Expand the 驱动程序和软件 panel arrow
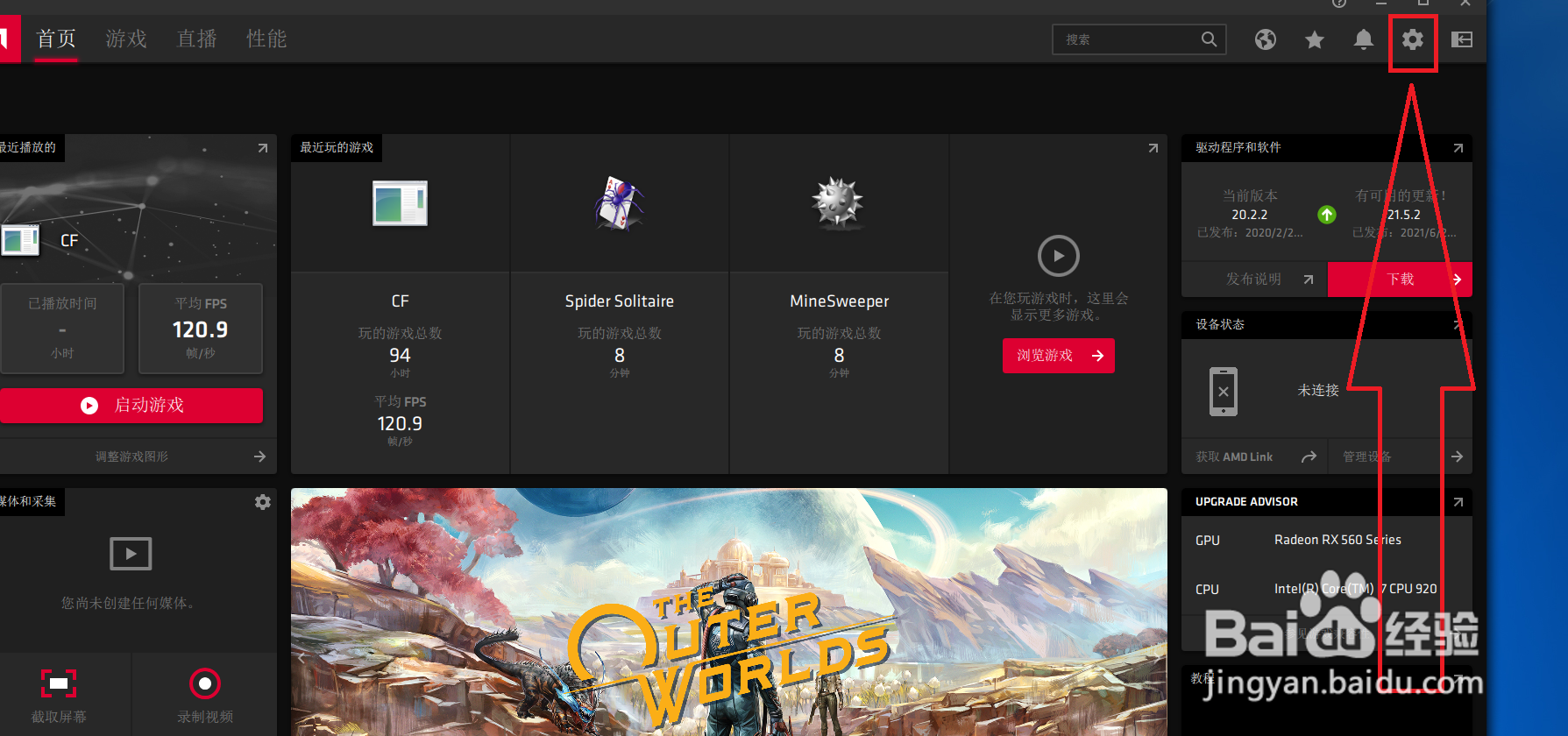1568x736 pixels. click(1458, 148)
